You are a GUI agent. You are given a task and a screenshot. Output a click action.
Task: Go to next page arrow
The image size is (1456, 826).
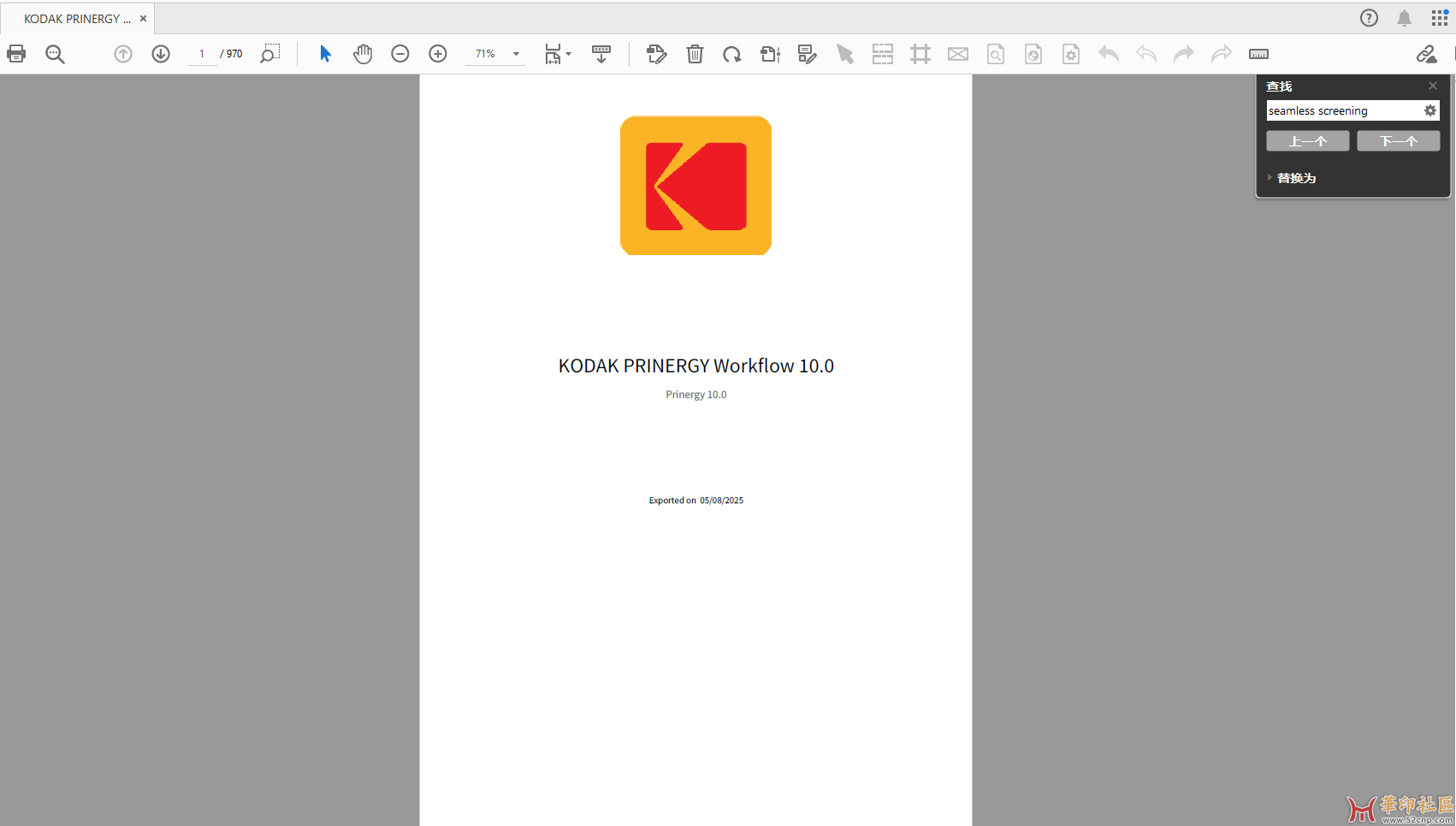(x=161, y=54)
